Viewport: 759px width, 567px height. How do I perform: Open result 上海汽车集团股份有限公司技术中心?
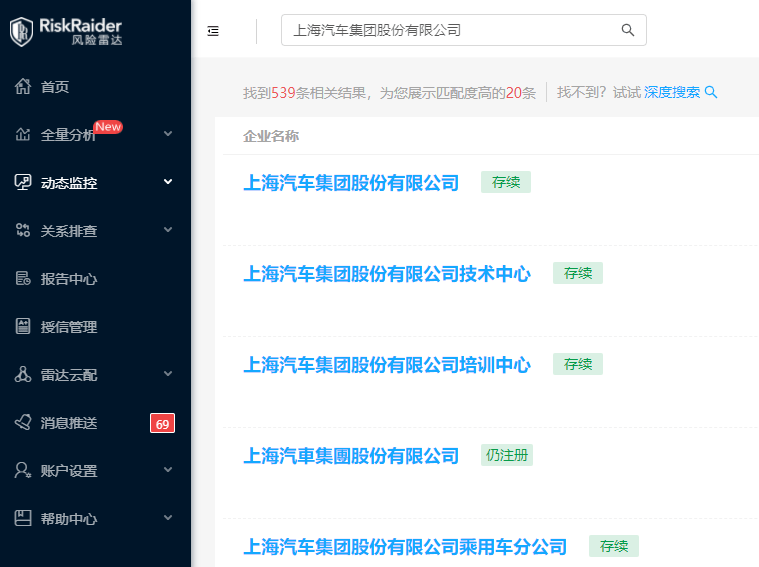pyautogui.click(x=387, y=274)
